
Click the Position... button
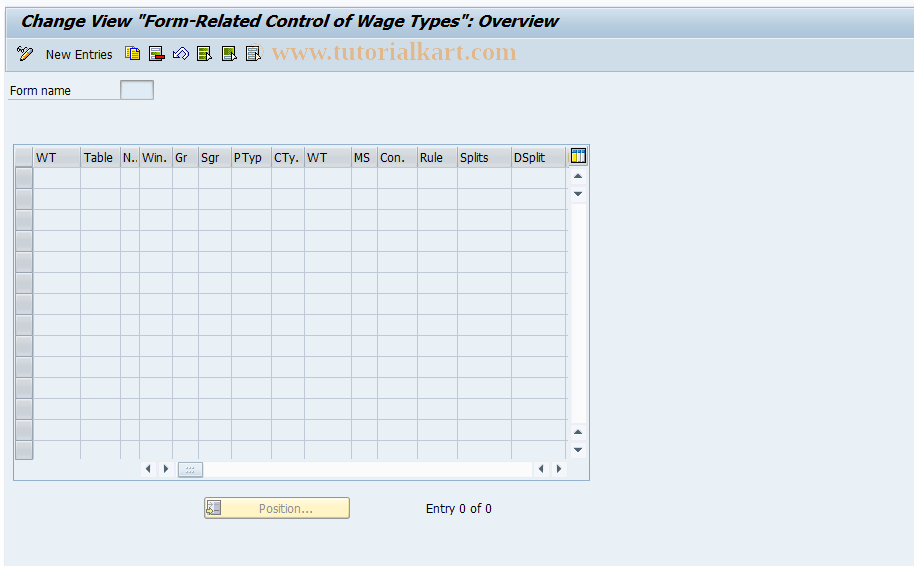click(x=277, y=508)
